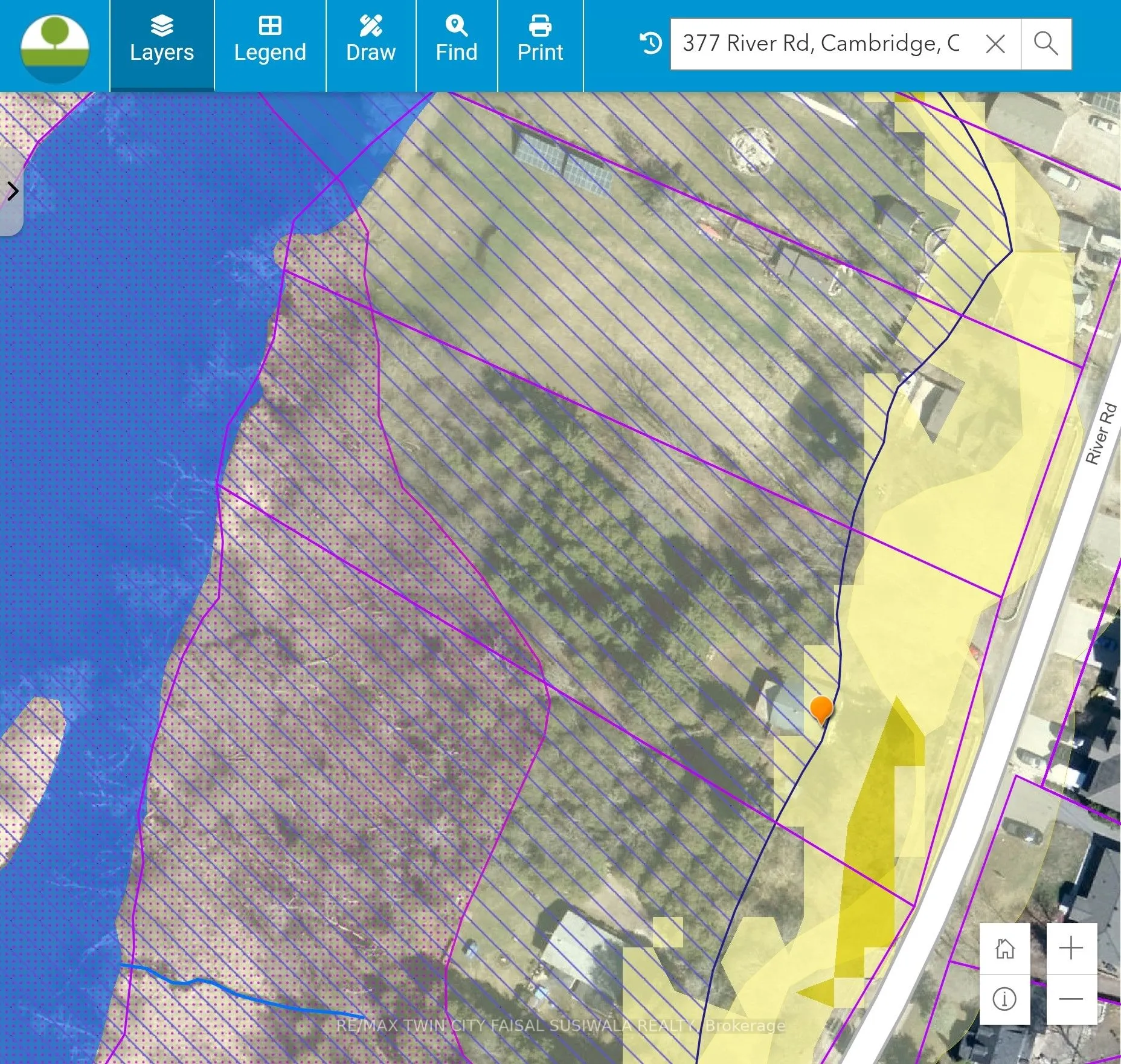Image resolution: width=1121 pixels, height=1064 pixels.
Task: Click the orange location pin
Action: pyautogui.click(x=821, y=708)
